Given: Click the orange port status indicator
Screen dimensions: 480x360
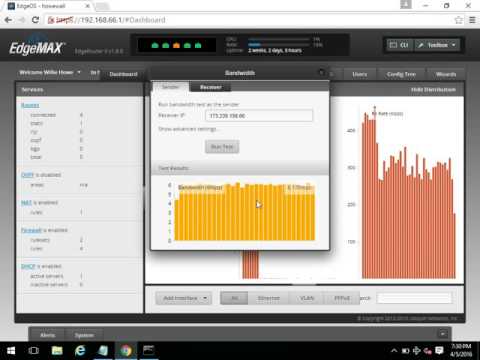Looking at the screenshot, I should click(176, 45).
